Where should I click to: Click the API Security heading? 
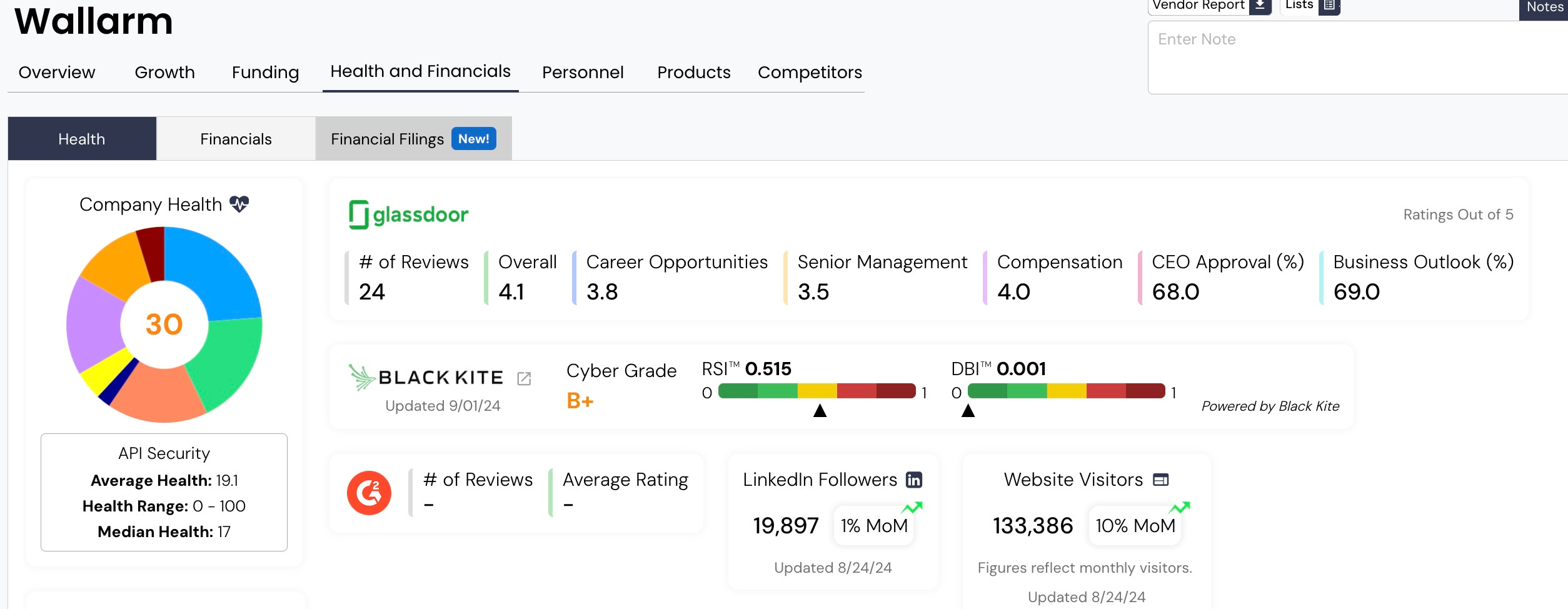coord(164,453)
